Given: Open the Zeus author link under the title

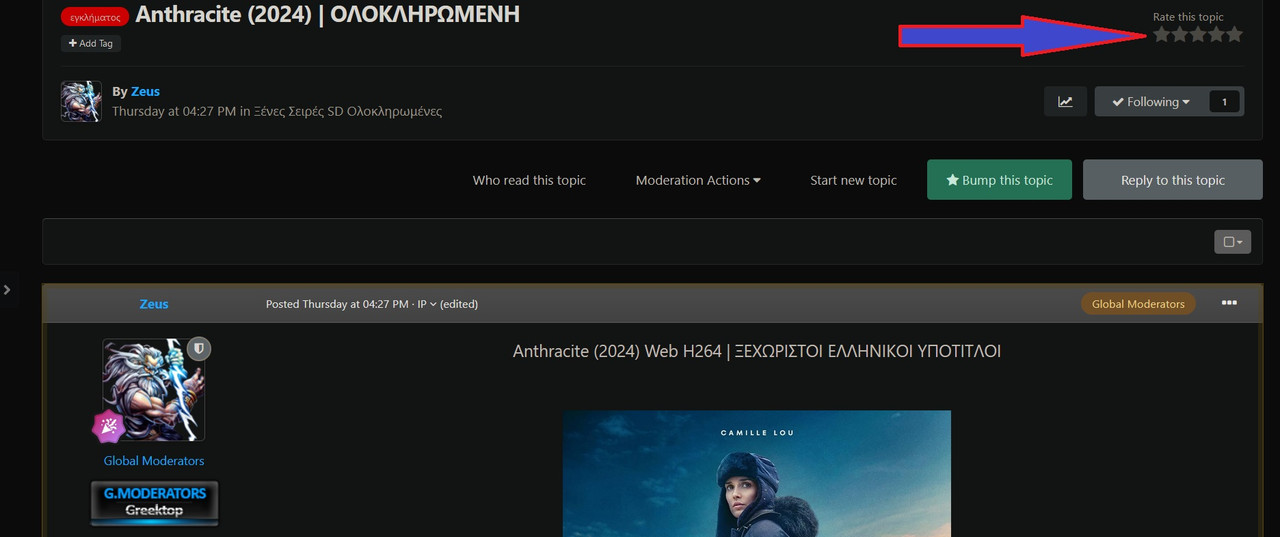Looking at the screenshot, I should (x=145, y=91).
